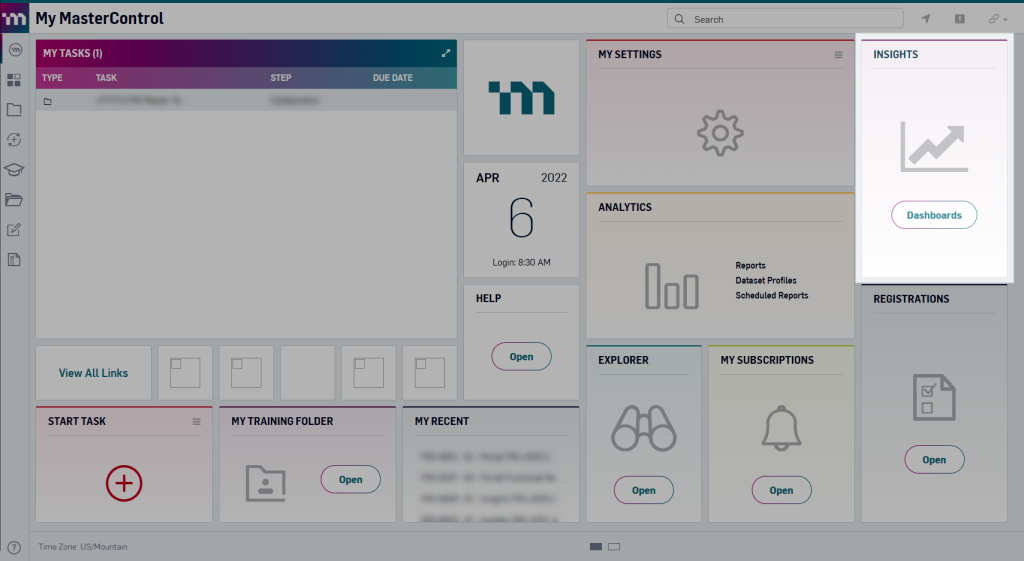The width and height of the screenshot is (1024, 561).
Task: Expand the My Tasks panel with arrows icon
Action: pyautogui.click(x=445, y=54)
